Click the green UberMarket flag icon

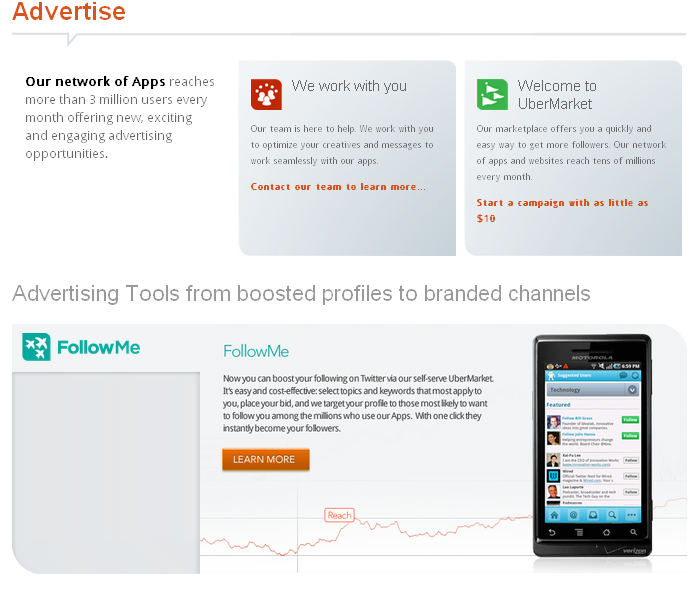click(x=492, y=94)
